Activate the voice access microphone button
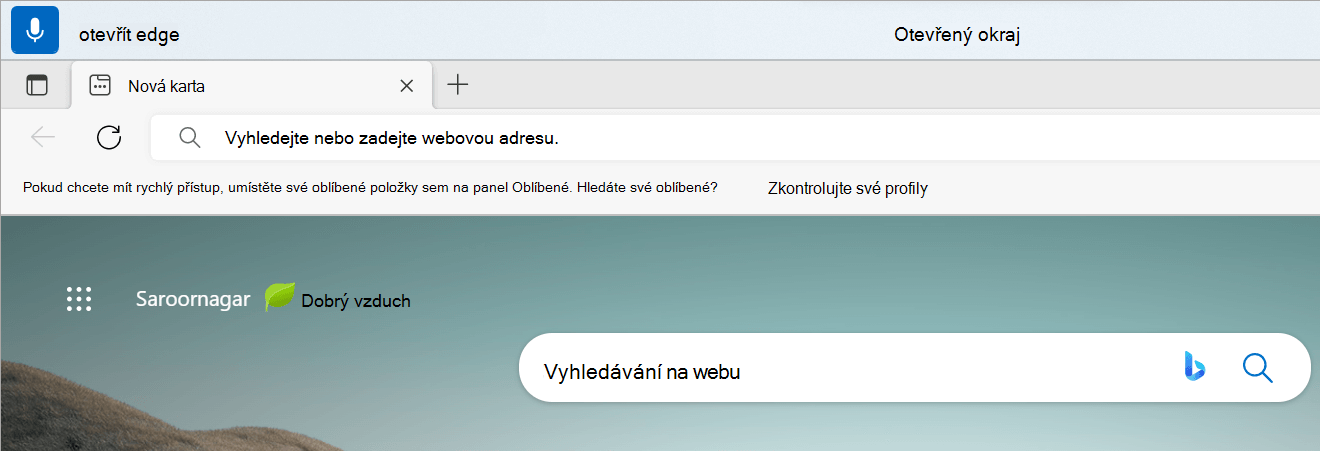This screenshot has width=1320, height=451. click(35, 30)
